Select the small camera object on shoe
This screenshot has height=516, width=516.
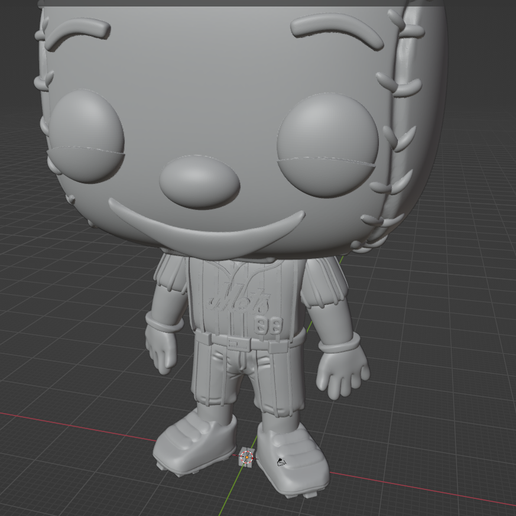[x=281, y=462]
